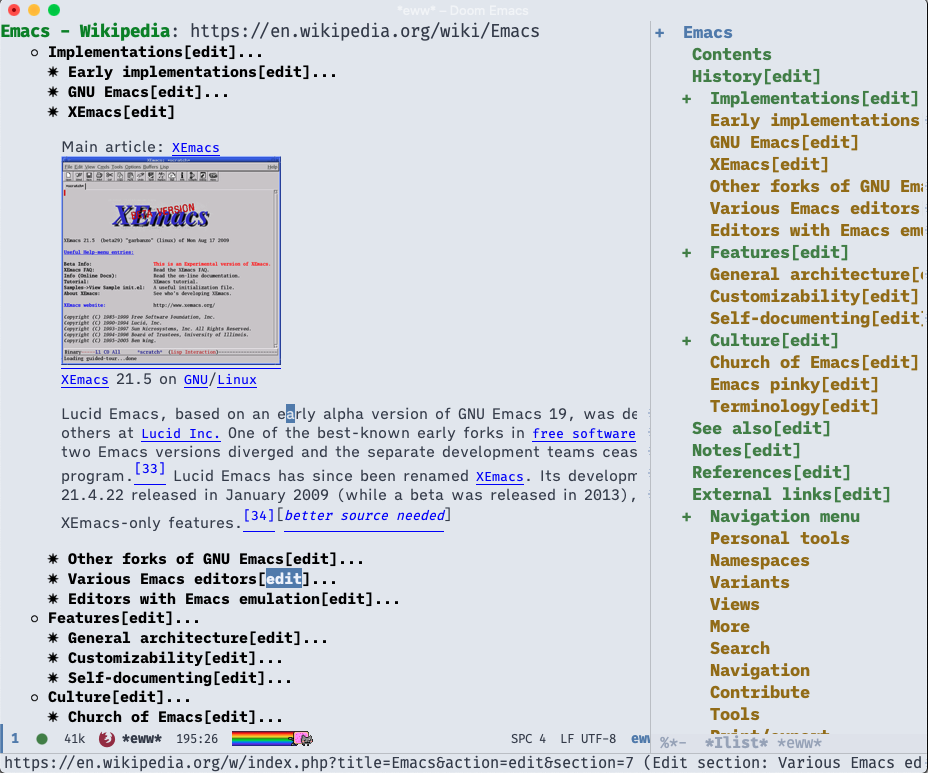Image resolution: width=928 pixels, height=773 pixels.
Task: Open the Linux link in image caption
Action: point(237,379)
